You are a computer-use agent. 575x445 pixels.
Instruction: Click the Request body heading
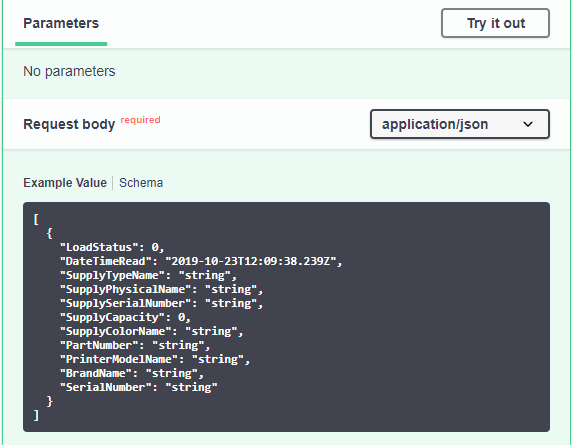click(69, 124)
